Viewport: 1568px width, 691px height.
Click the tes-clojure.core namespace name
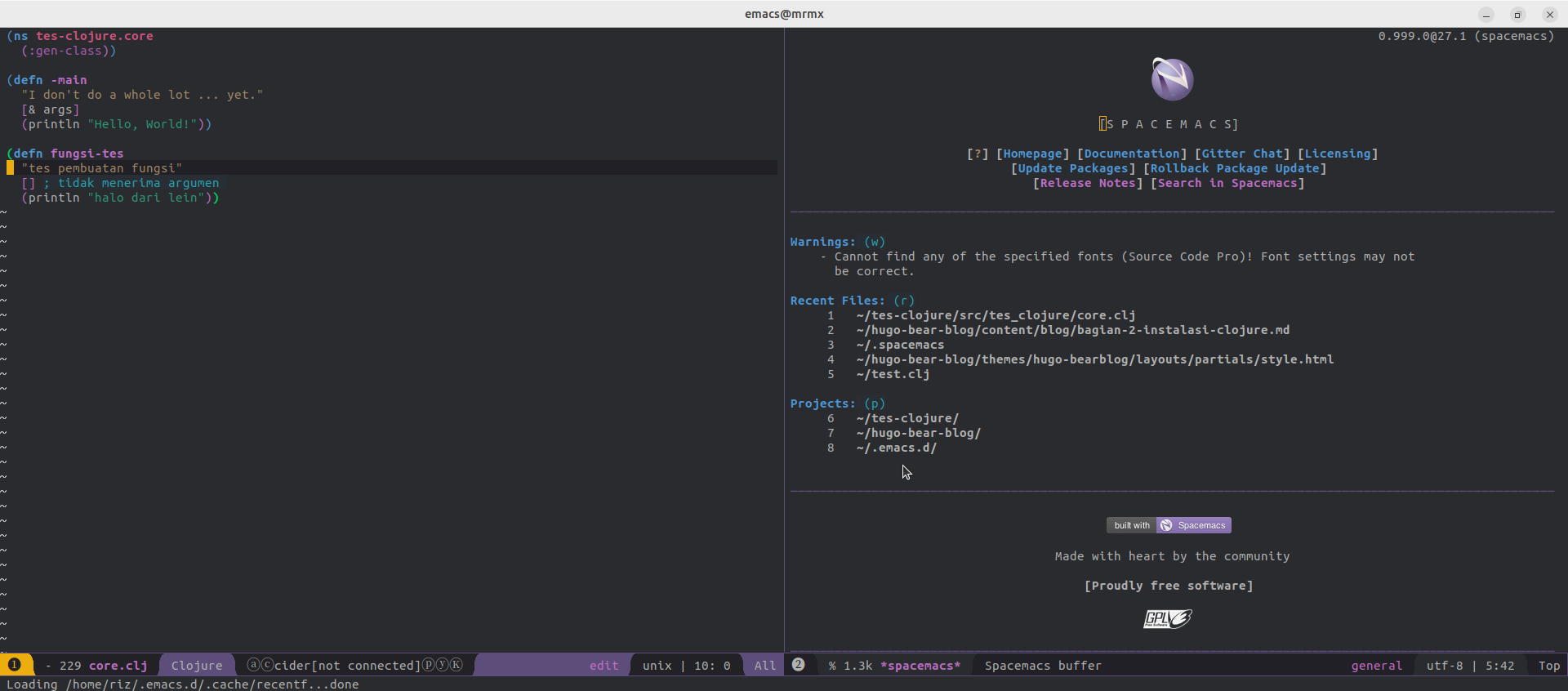(95, 36)
